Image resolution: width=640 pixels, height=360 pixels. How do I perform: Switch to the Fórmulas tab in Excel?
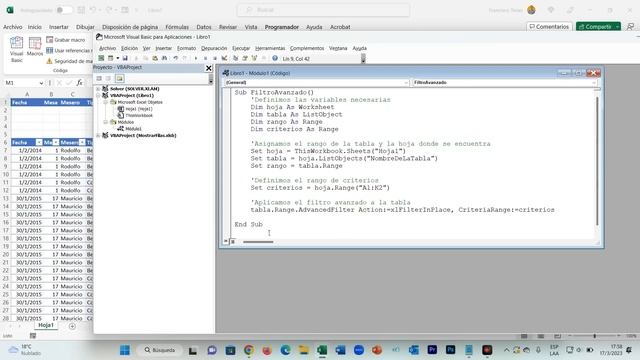pos(177,27)
